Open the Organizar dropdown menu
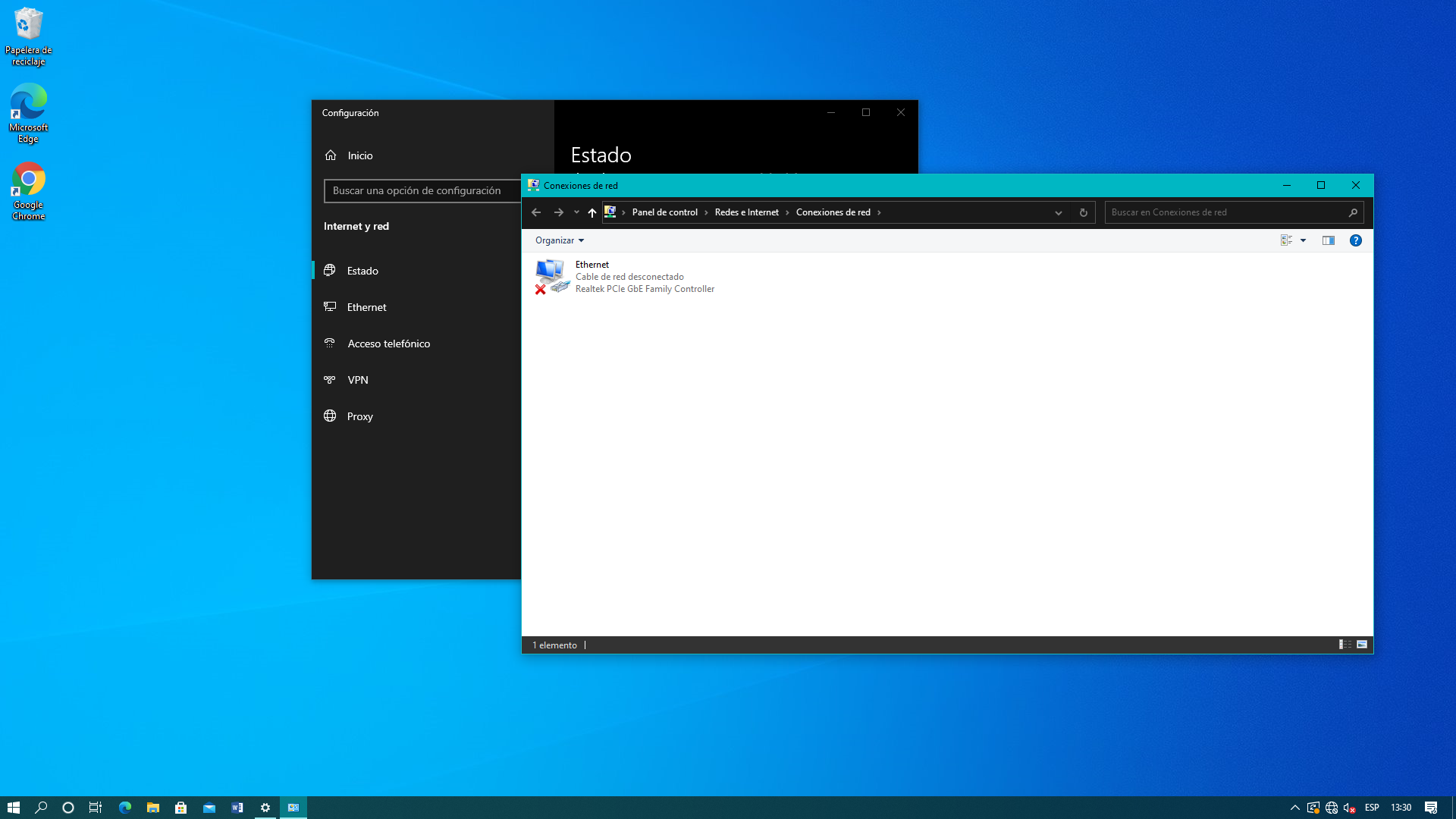Viewport: 1456px width, 819px height. coord(560,240)
